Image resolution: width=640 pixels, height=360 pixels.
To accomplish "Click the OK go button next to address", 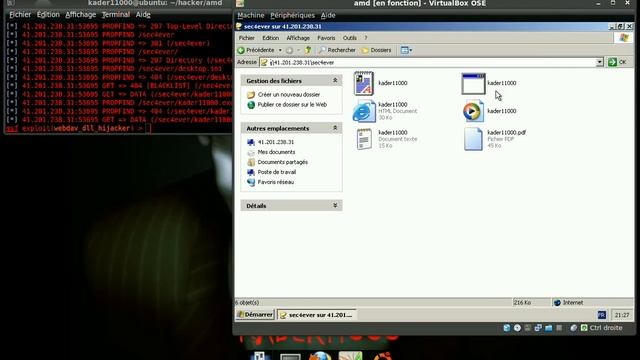I will (x=617, y=62).
